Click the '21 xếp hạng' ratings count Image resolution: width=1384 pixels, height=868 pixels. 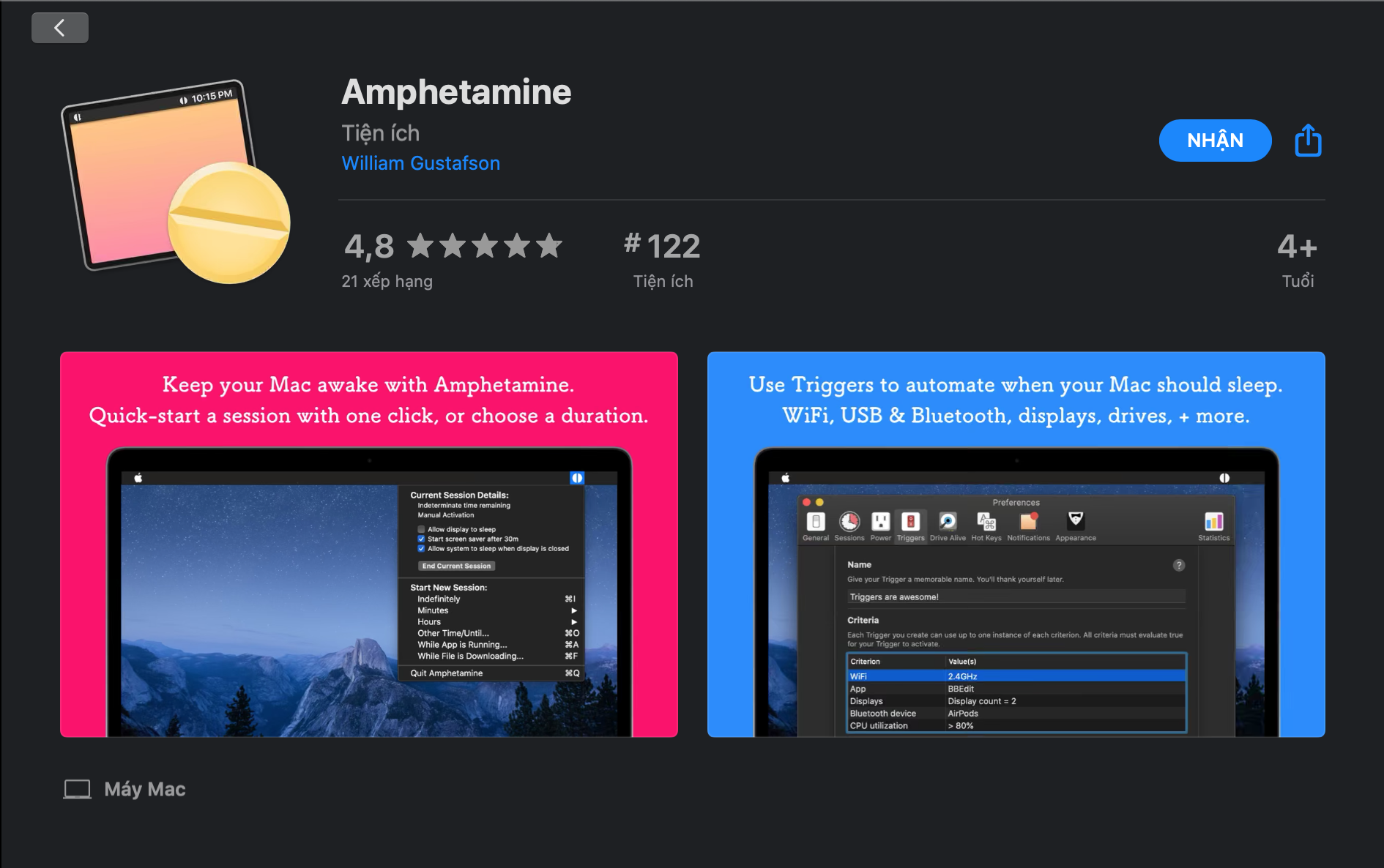point(387,281)
